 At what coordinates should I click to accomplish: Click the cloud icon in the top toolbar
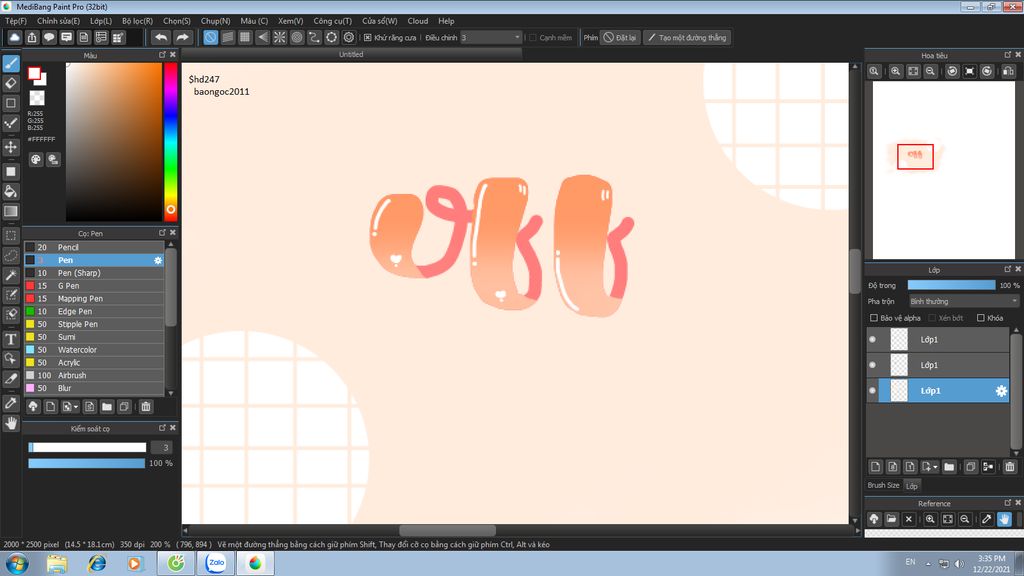(14, 37)
